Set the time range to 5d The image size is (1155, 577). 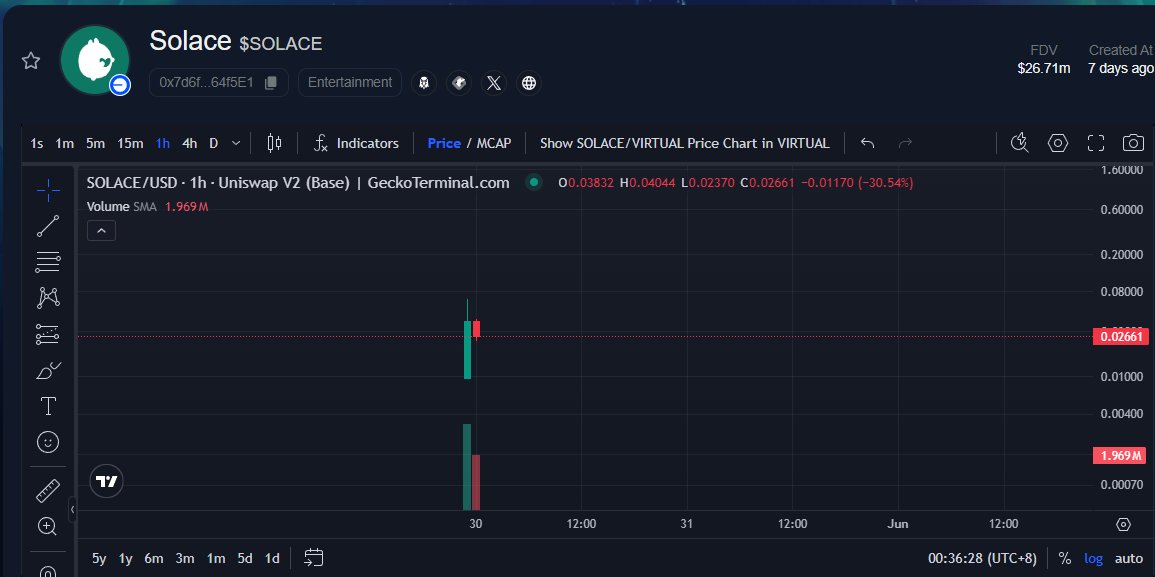click(x=245, y=559)
